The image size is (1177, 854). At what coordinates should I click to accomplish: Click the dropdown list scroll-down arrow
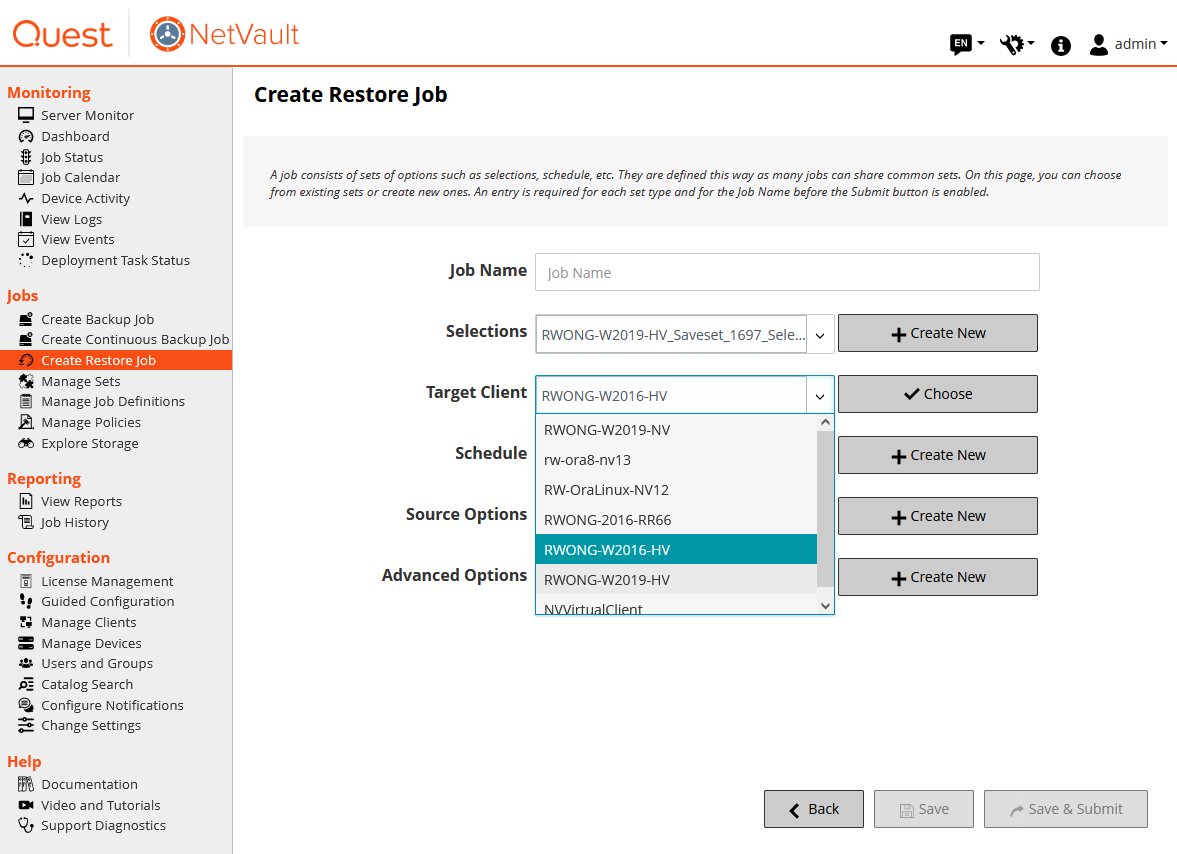click(825, 605)
